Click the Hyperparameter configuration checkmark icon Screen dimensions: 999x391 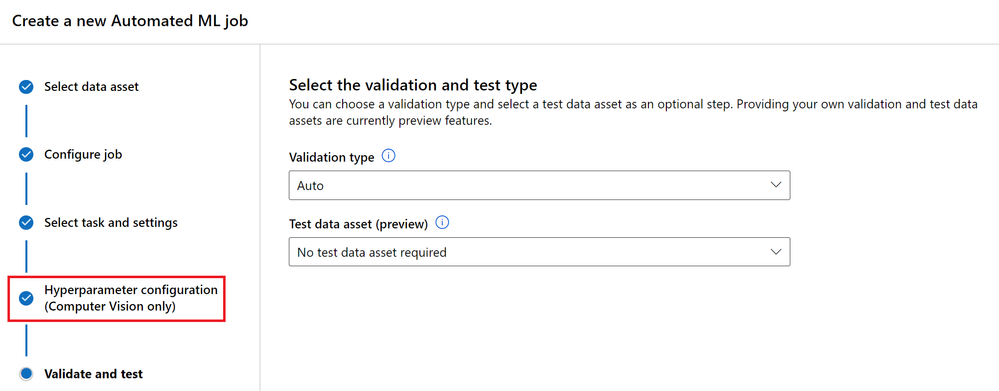click(x=26, y=298)
